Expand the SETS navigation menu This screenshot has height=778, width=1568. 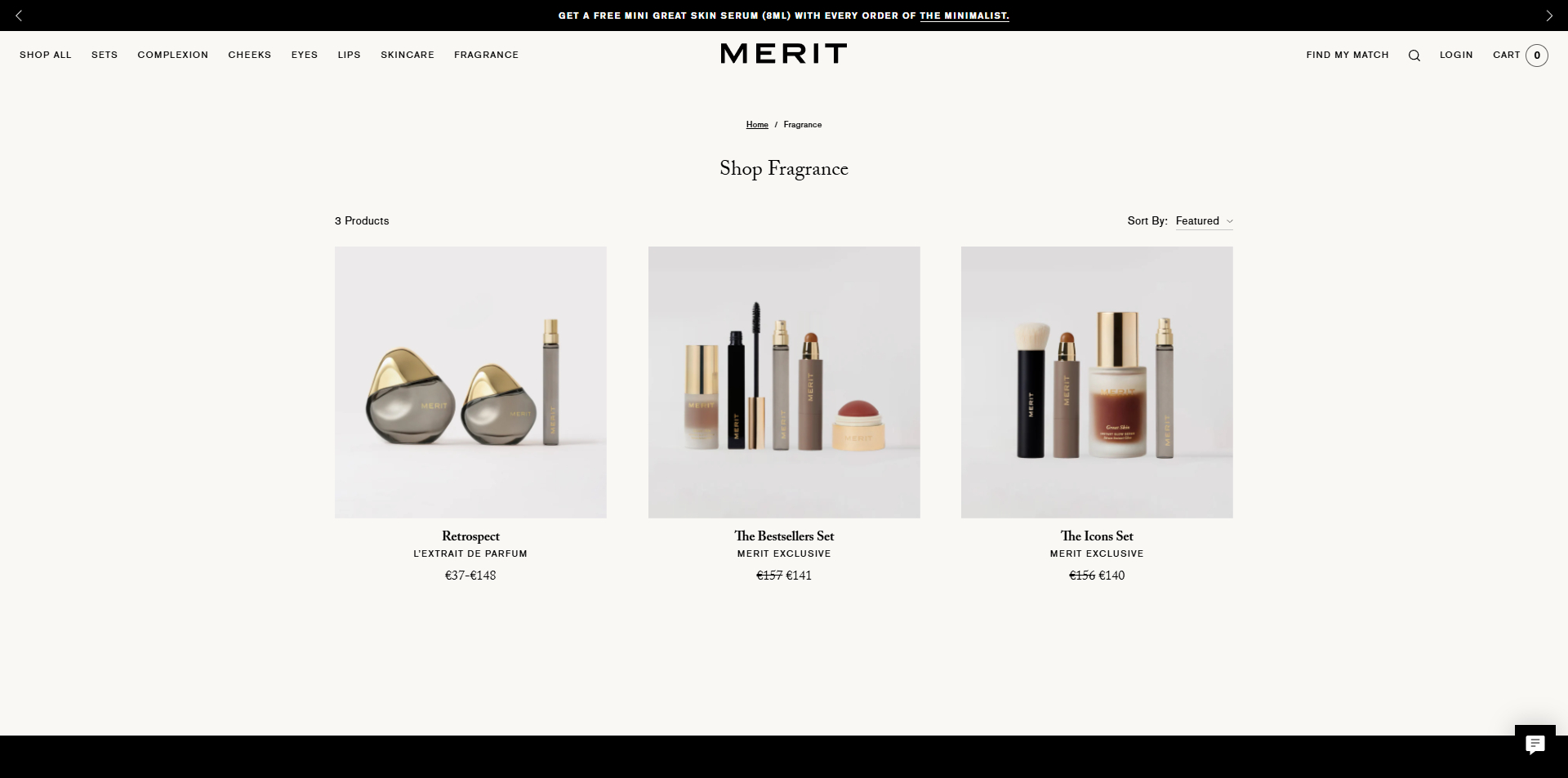pos(105,55)
